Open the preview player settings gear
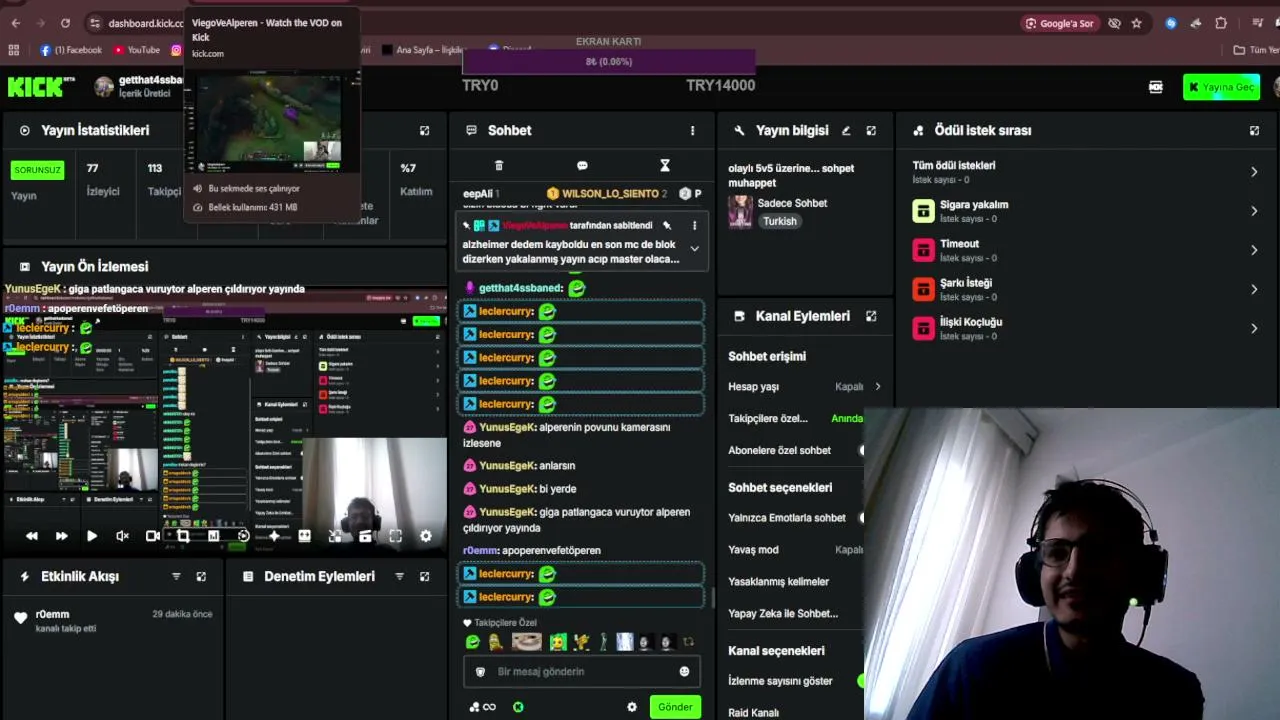 click(426, 536)
